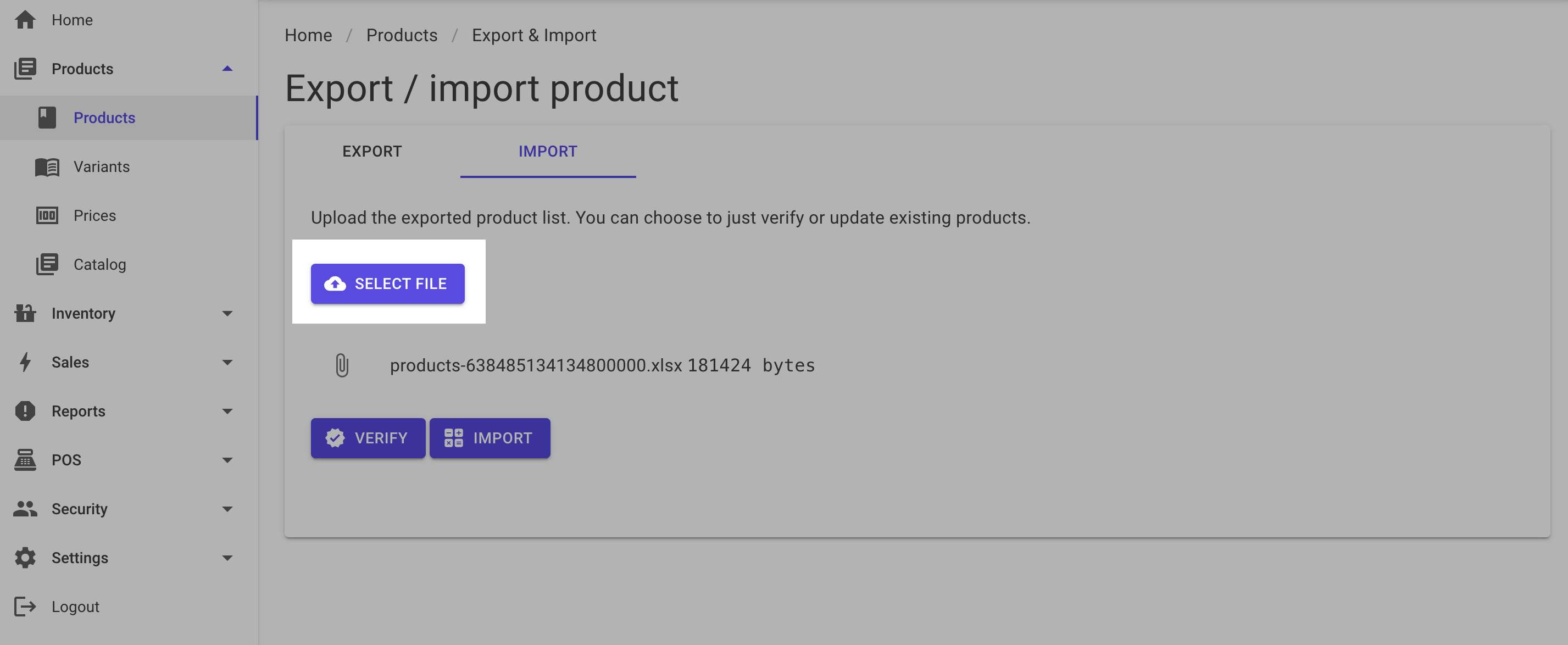Screen dimensions: 1568x645
Task: Click the Sales label in sidebar
Action: point(70,362)
